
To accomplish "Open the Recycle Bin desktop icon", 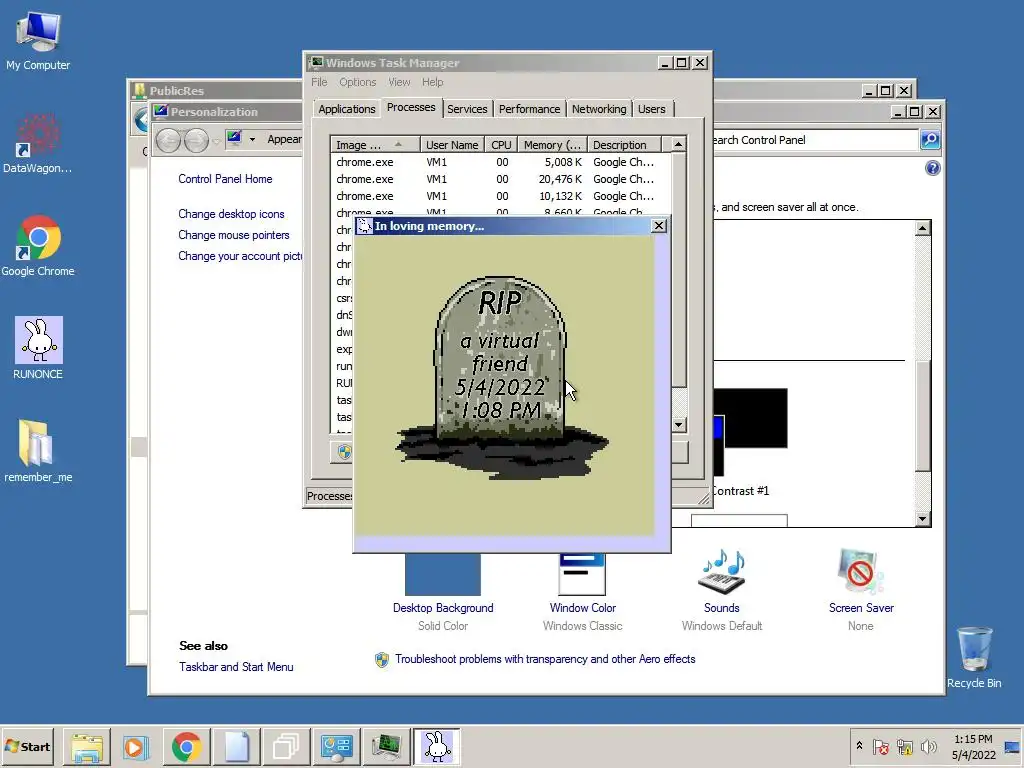I will [974, 658].
